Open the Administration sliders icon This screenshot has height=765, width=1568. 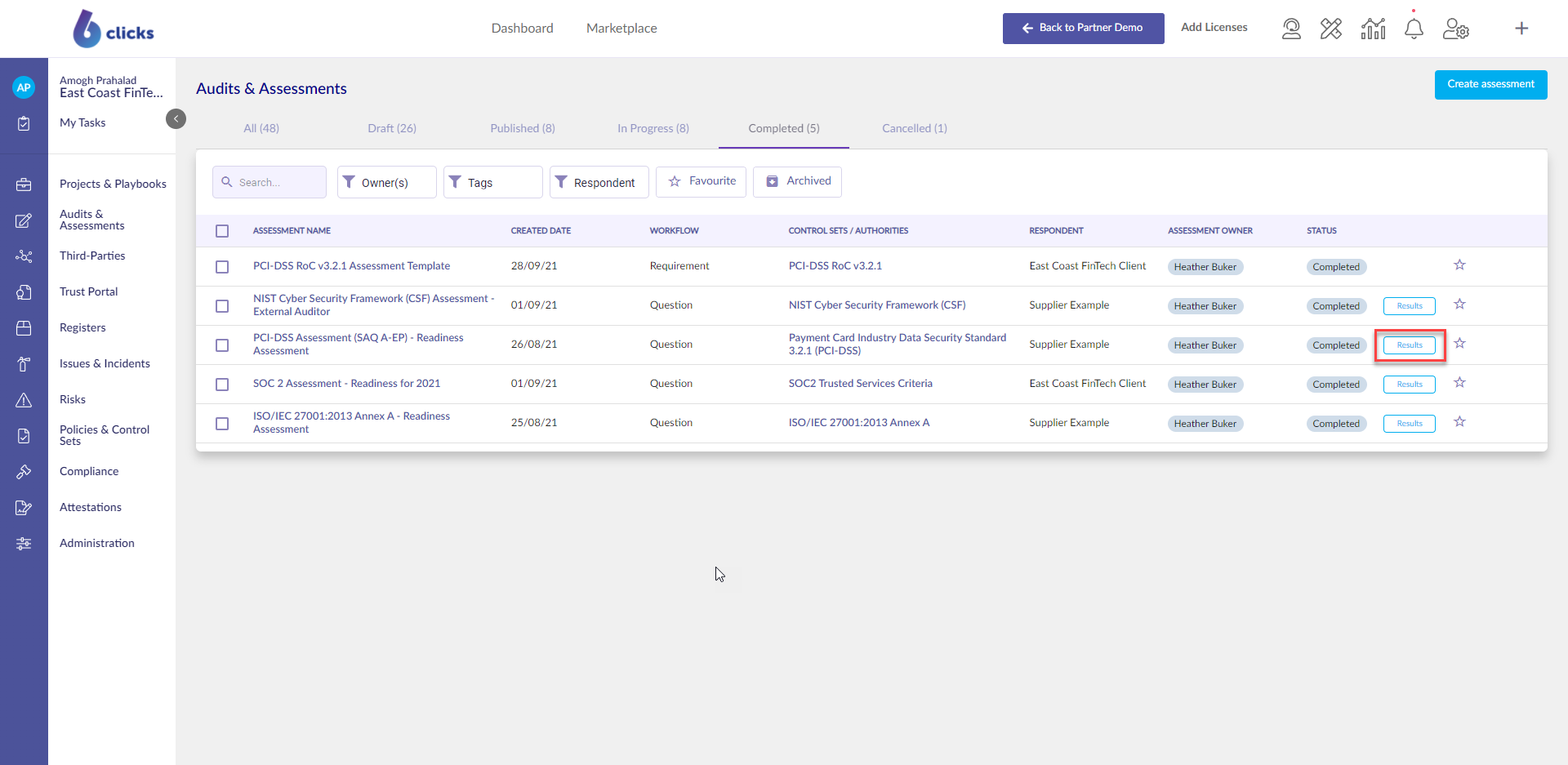click(x=24, y=544)
